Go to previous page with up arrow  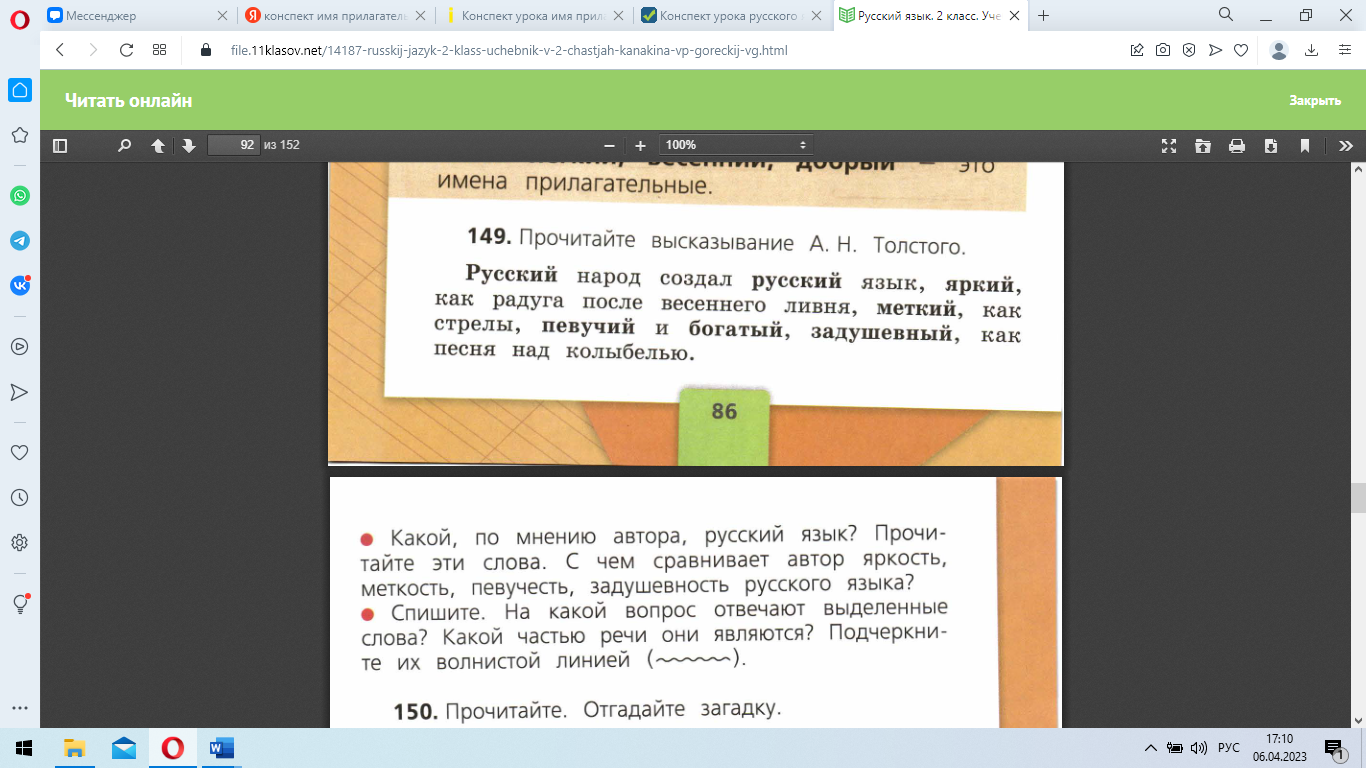coord(157,146)
